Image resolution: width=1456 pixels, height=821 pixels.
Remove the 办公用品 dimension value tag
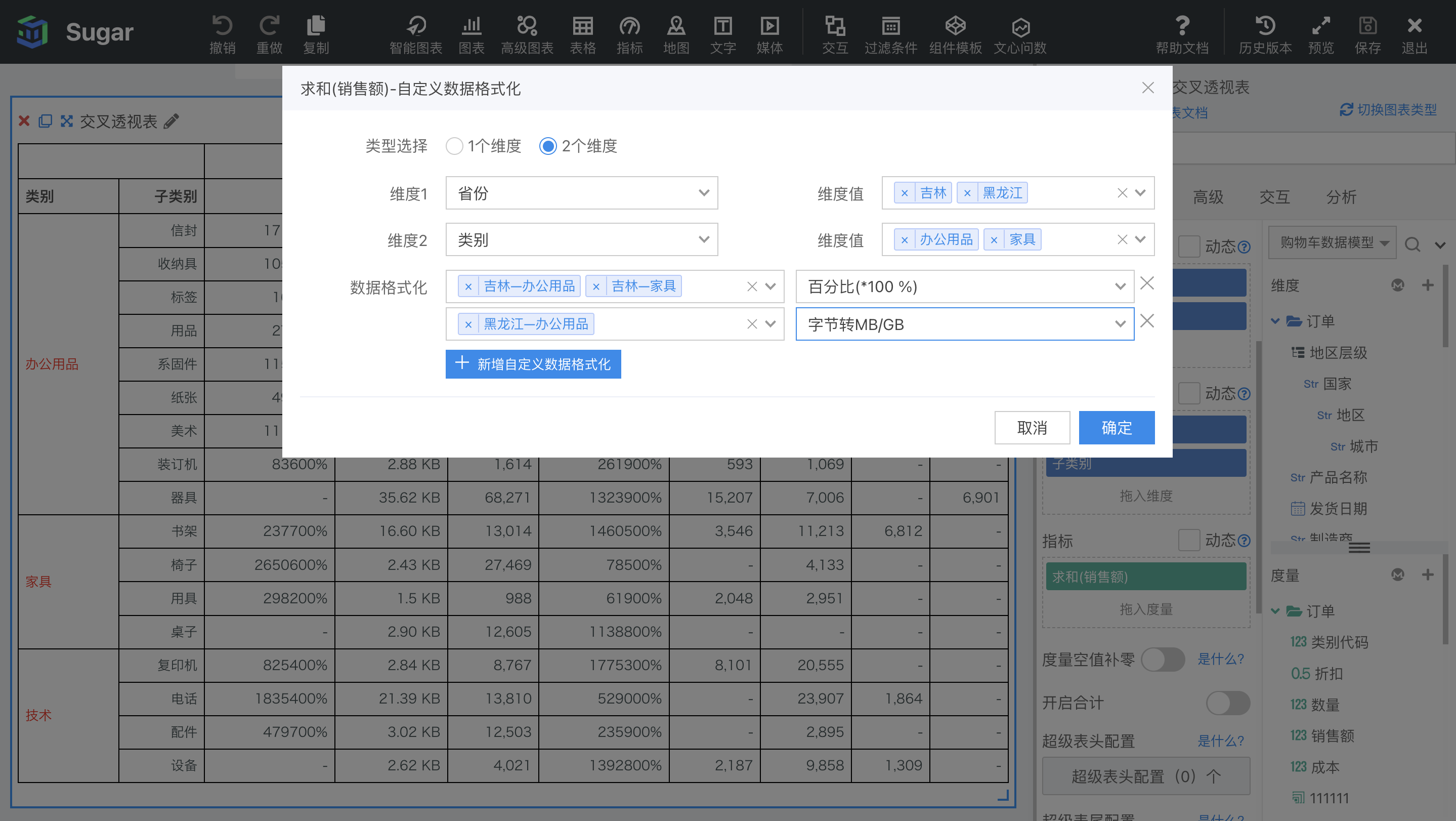(x=905, y=240)
